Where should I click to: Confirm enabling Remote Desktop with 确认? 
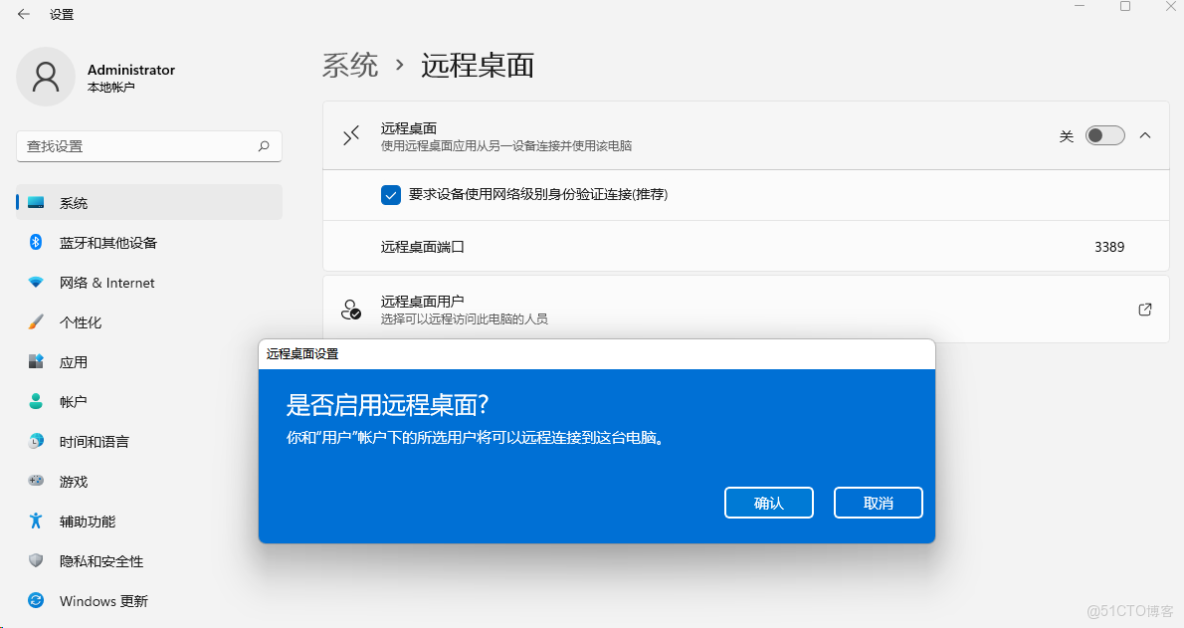tap(768, 502)
